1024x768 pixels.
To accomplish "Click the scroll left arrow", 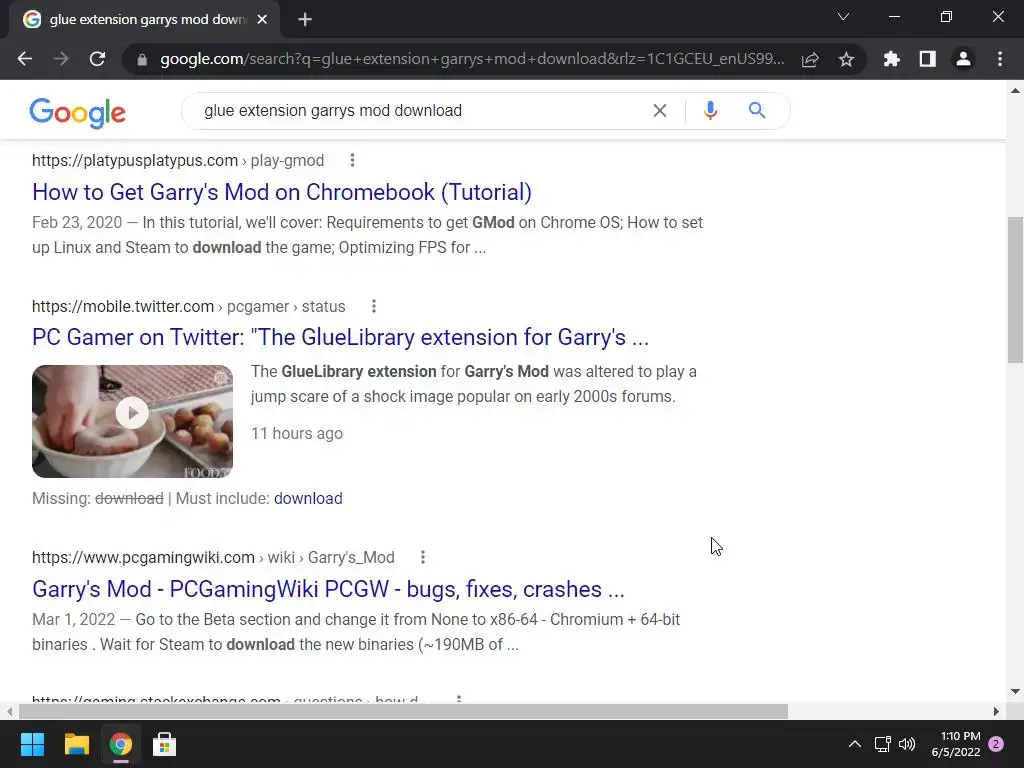I will click(9, 711).
